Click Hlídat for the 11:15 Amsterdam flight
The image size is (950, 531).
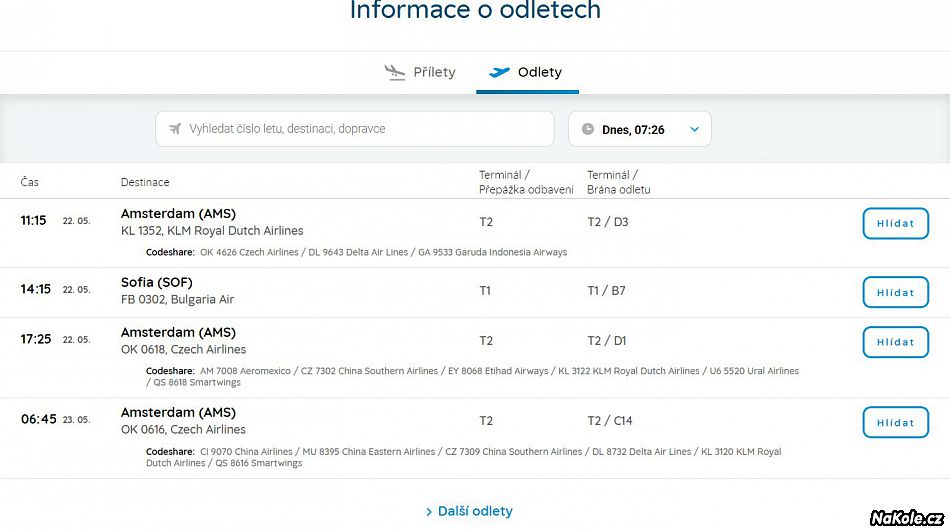coord(895,223)
